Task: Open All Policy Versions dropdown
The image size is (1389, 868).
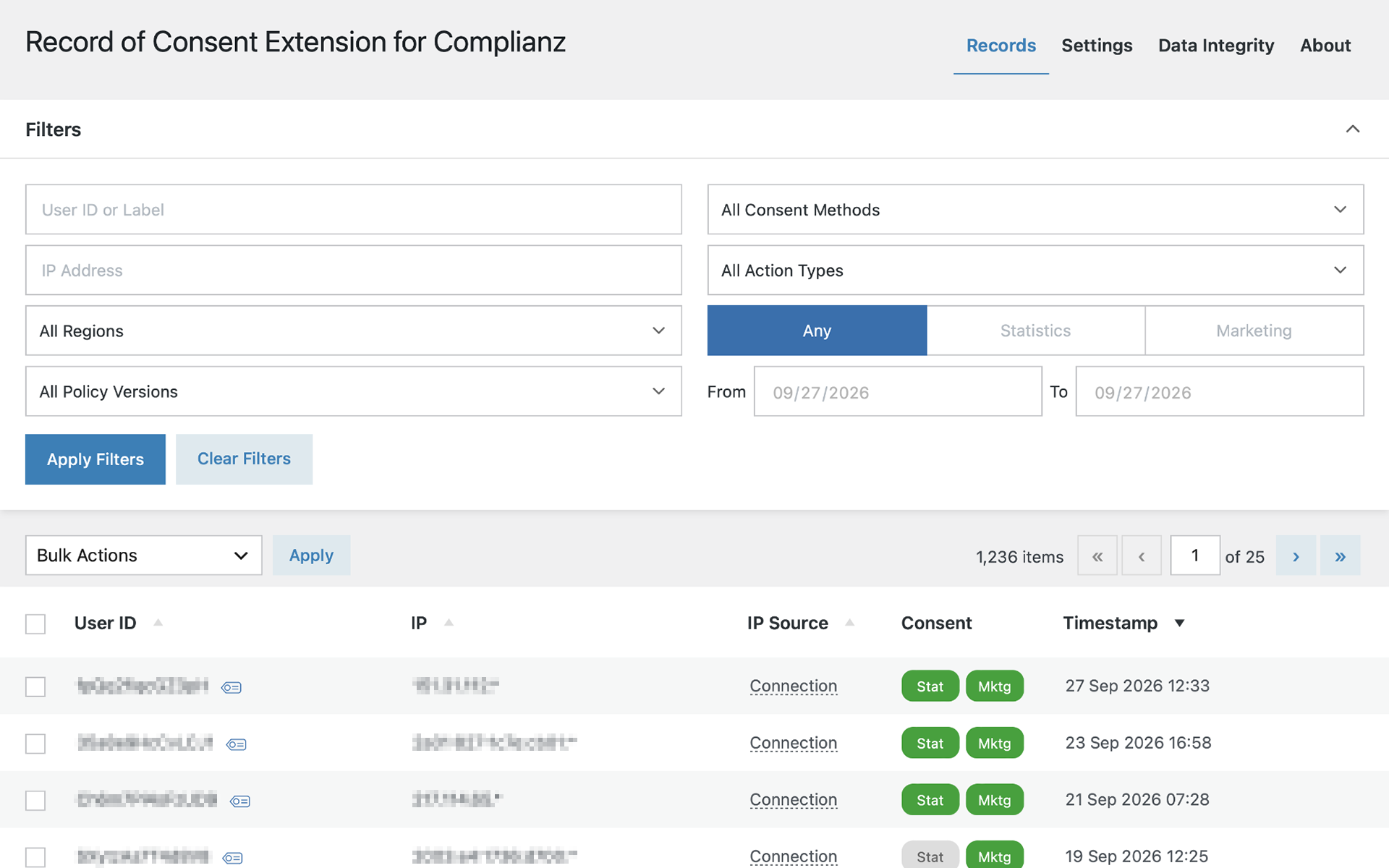Action: click(x=353, y=391)
